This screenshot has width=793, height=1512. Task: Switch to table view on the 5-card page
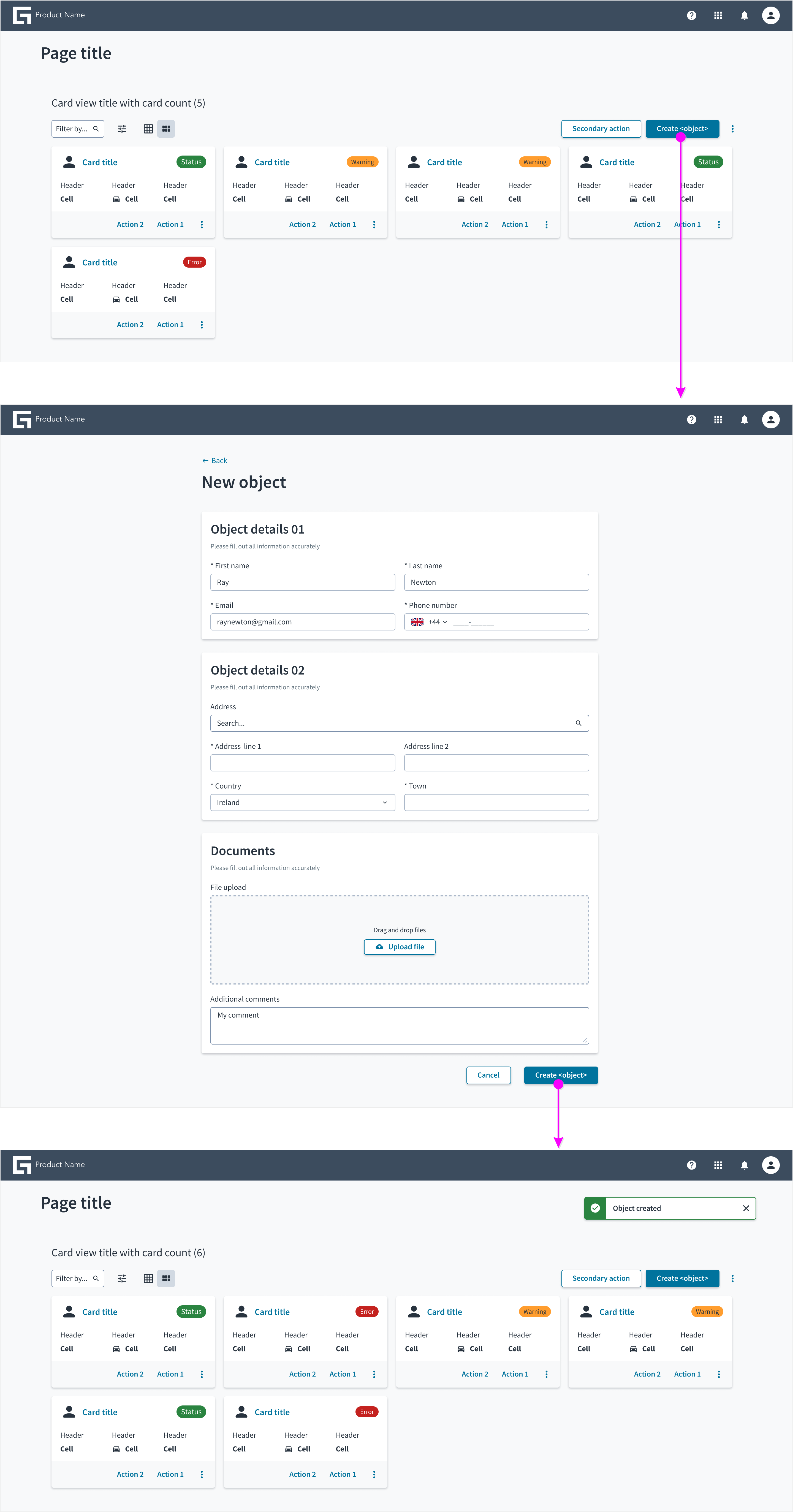pos(148,129)
